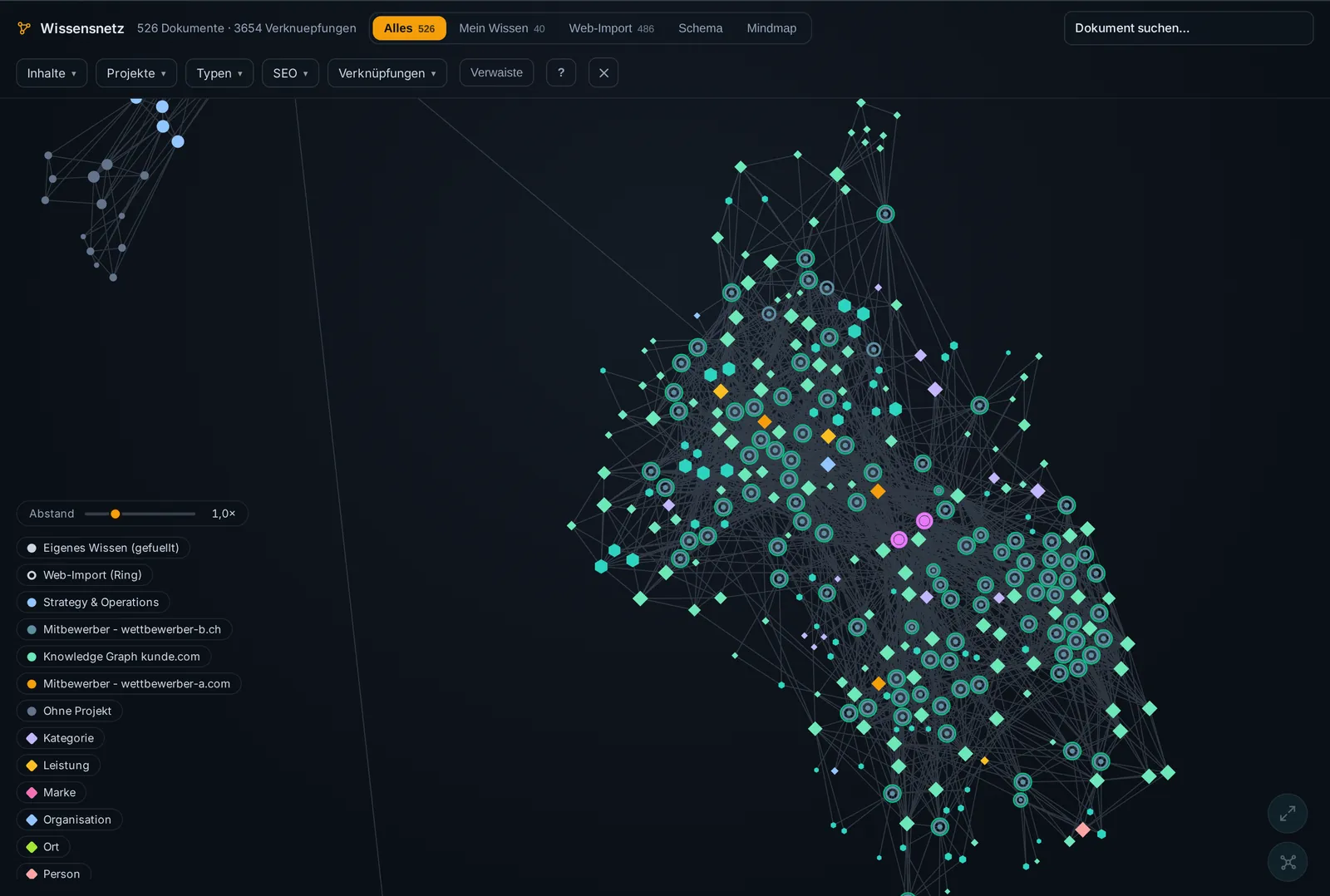Clear filters with the X icon
Screen dimensions: 1330x896
[603, 73]
